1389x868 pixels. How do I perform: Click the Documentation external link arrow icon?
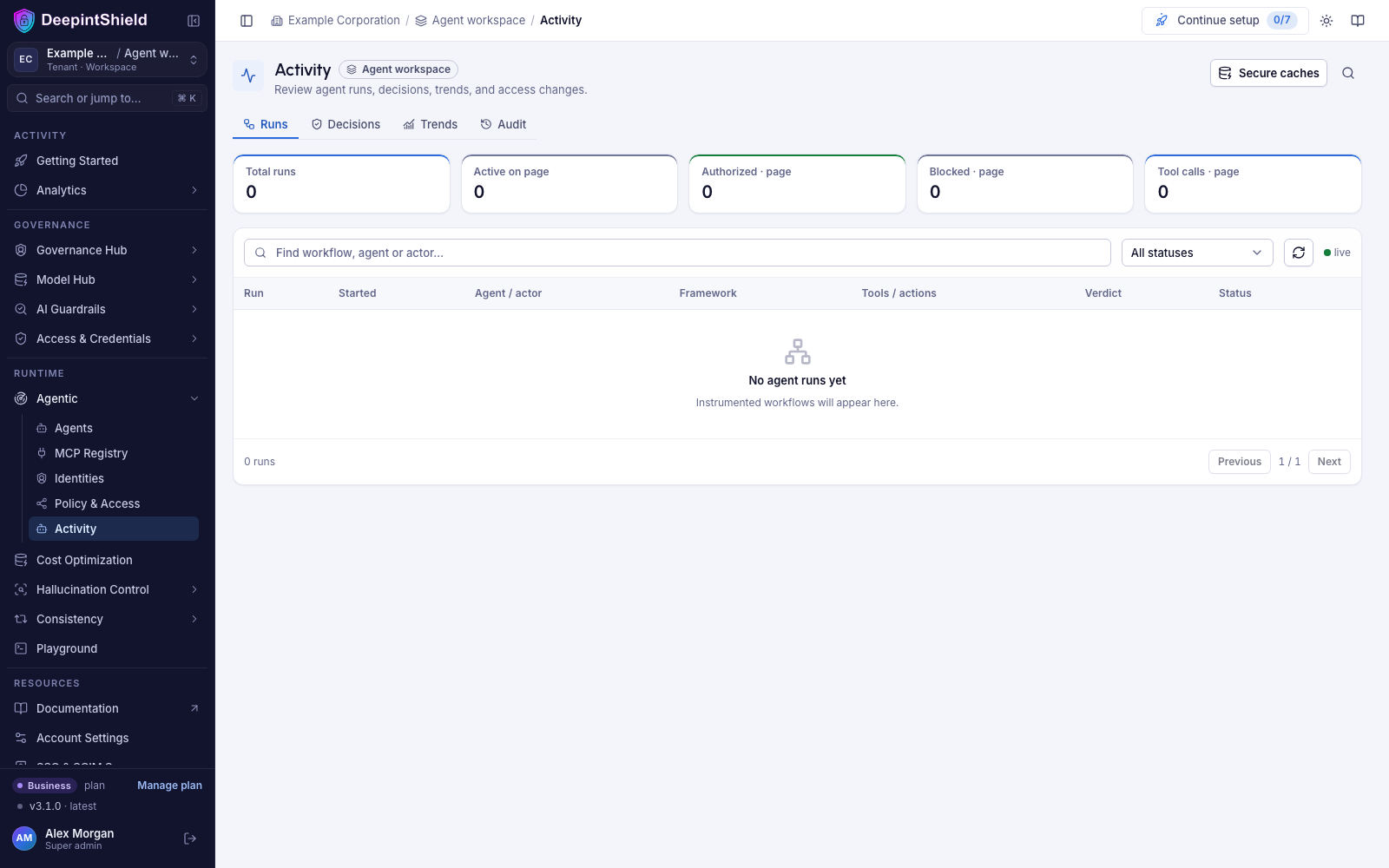(194, 708)
